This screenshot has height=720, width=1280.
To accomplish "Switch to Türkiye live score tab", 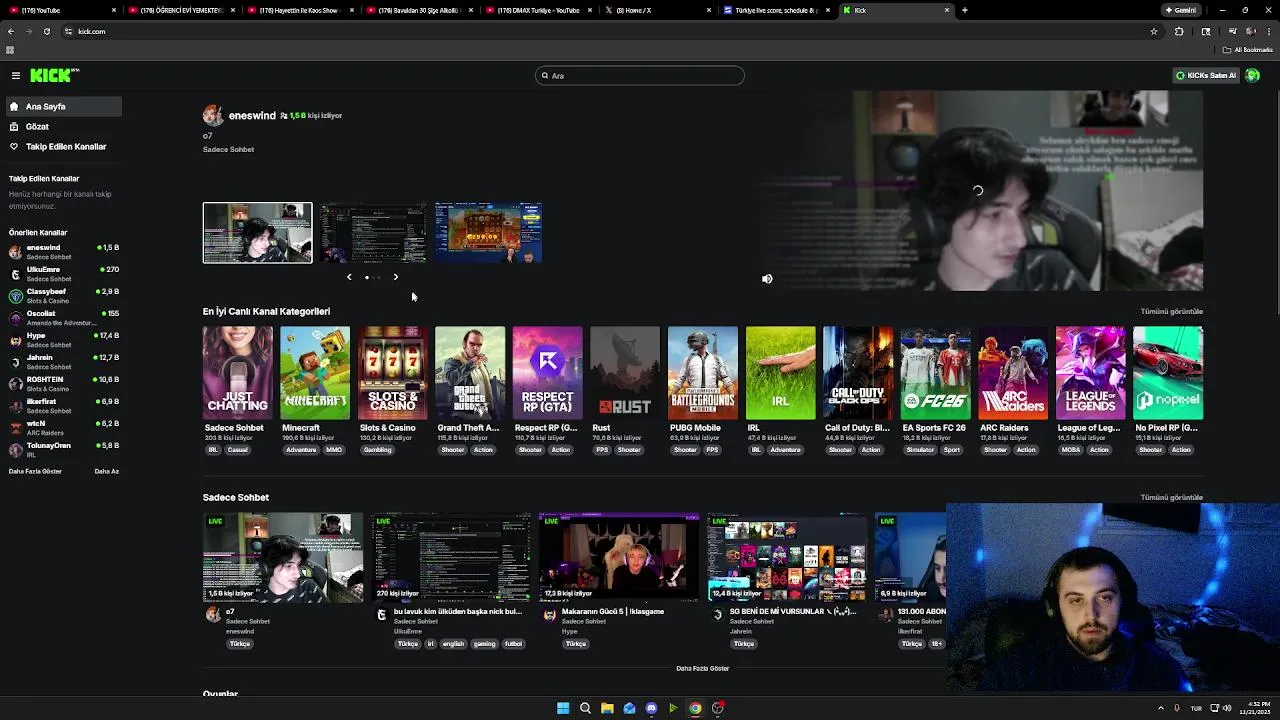I will [776, 10].
